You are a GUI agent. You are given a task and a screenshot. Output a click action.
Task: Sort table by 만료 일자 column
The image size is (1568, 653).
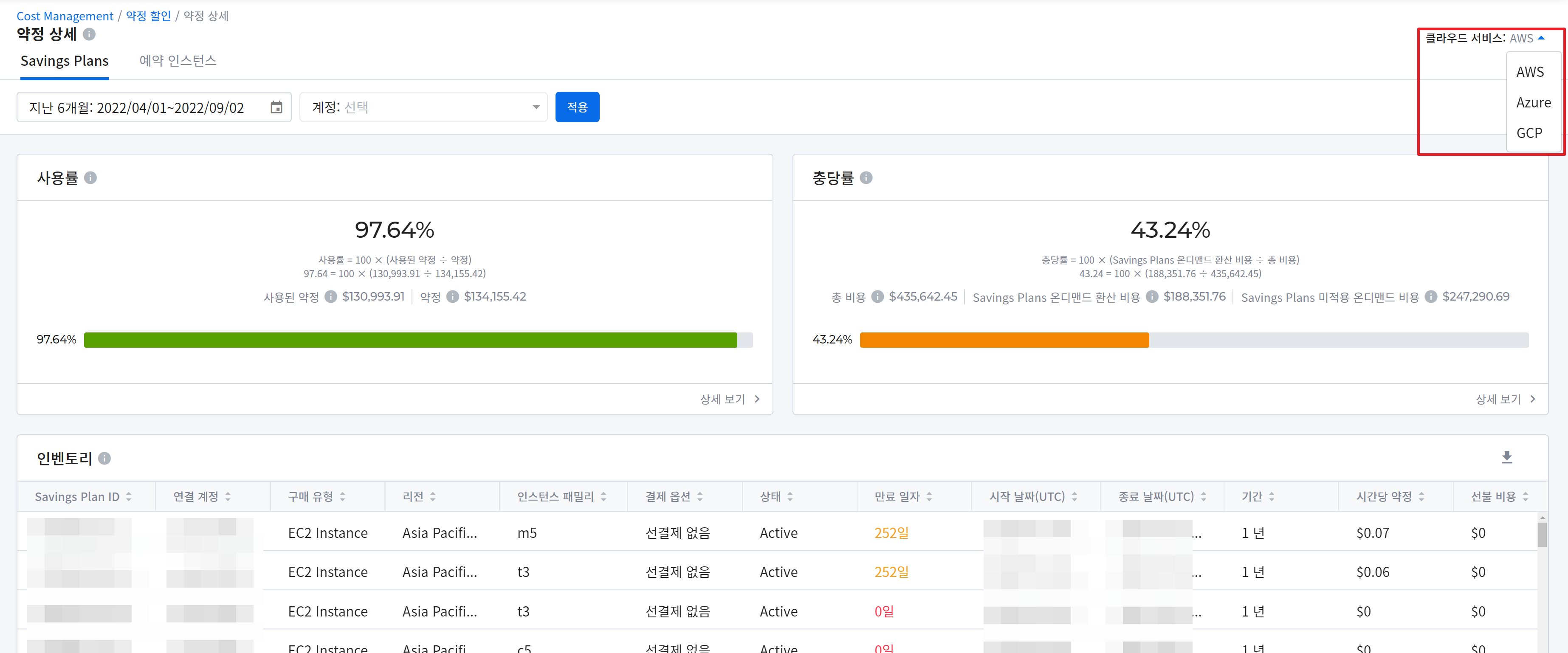click(x=929, y=497)
